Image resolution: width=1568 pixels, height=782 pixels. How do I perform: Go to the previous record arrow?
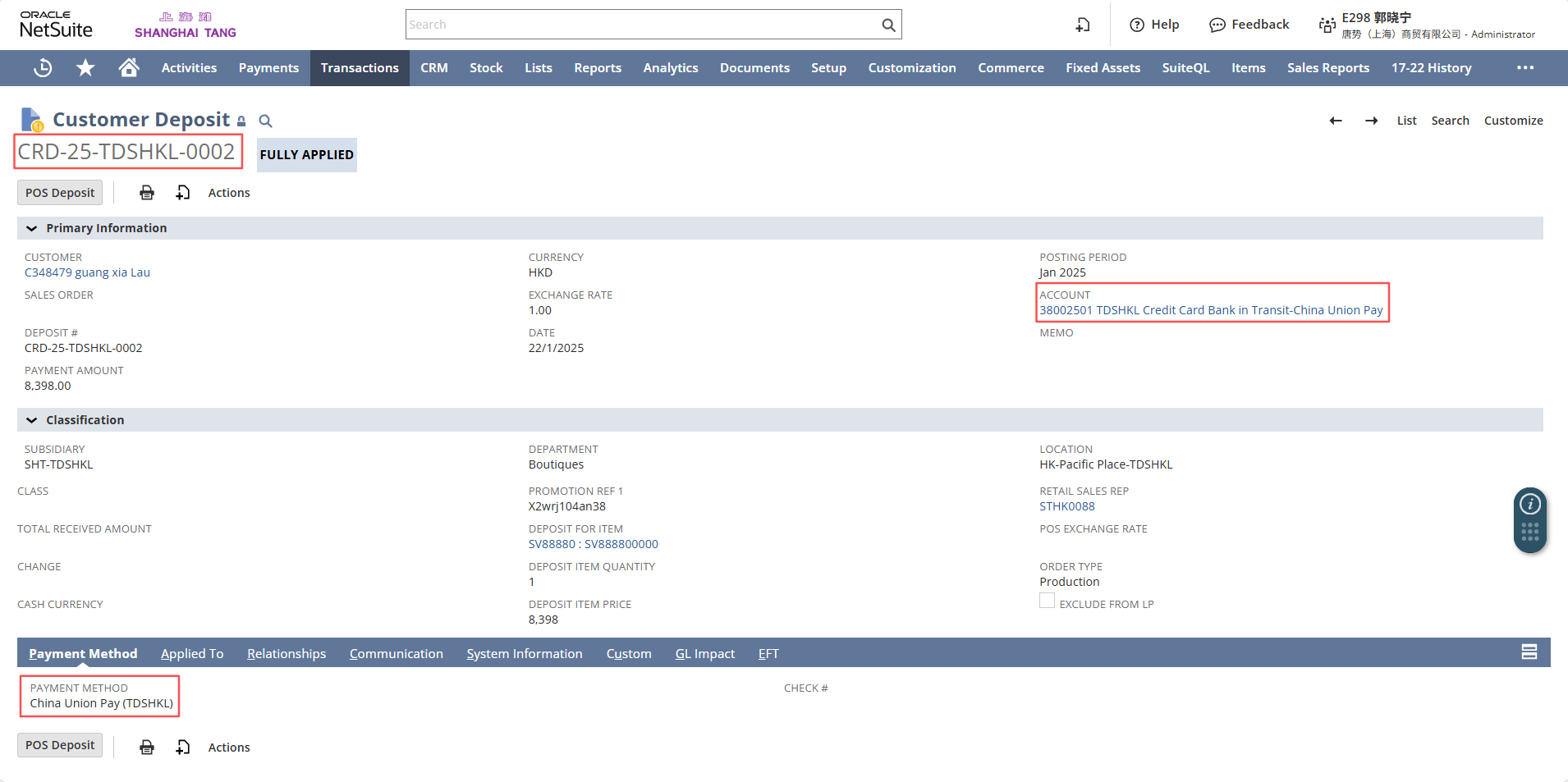[x=1336, y=121]
